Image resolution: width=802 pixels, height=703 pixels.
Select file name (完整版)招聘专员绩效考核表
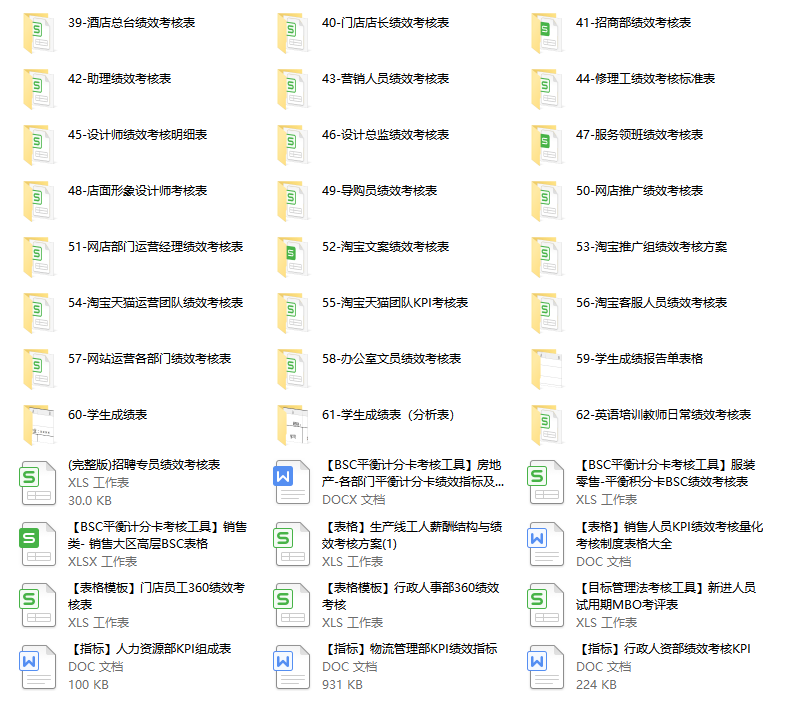[144, 465]
